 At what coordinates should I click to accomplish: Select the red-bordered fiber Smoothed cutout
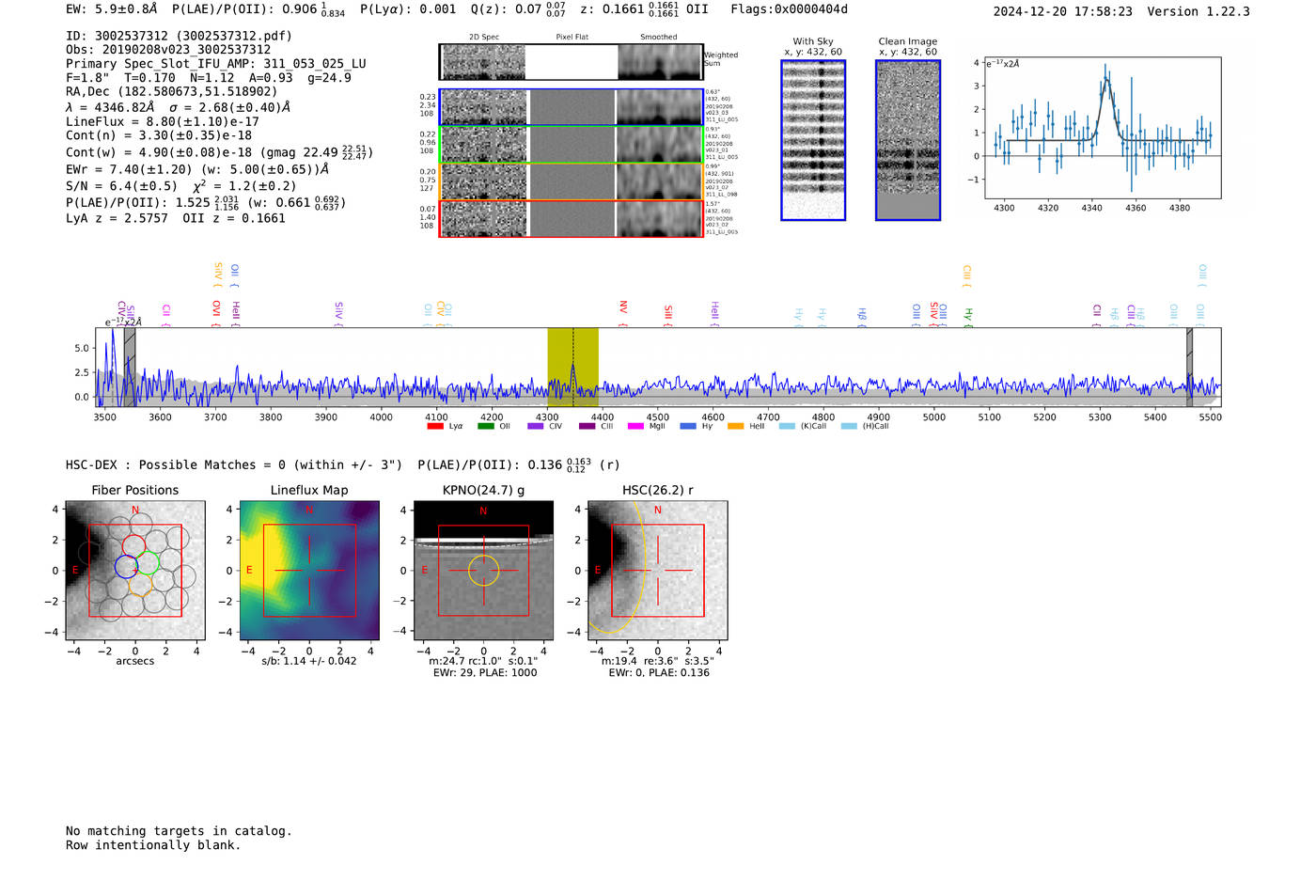point(660,219)
